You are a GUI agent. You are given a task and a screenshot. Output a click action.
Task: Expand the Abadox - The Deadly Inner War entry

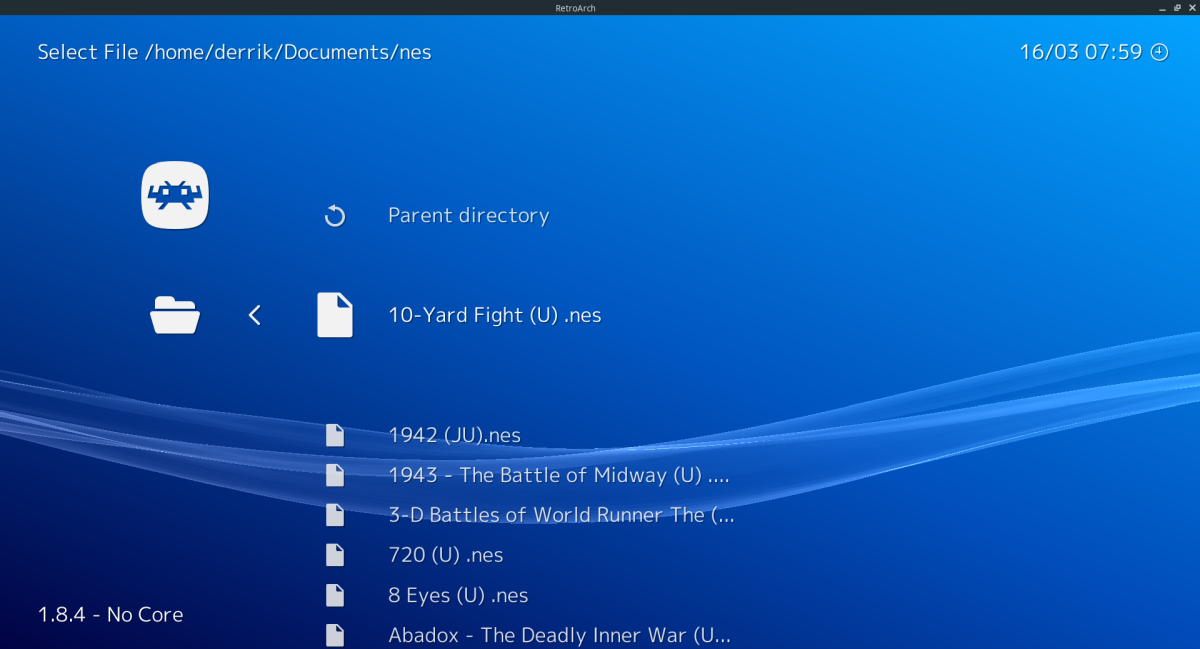pos(559,635)
